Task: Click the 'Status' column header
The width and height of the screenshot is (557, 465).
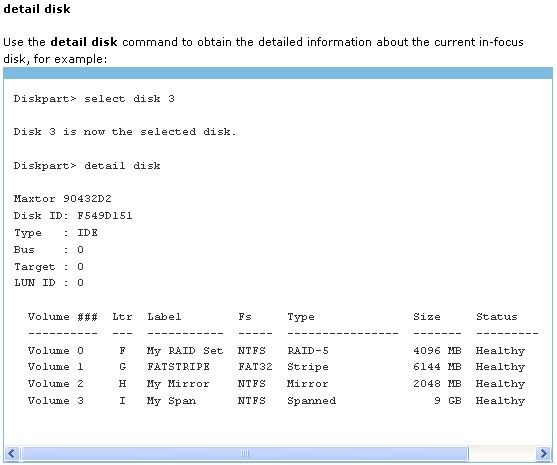Action: [497, 317]
